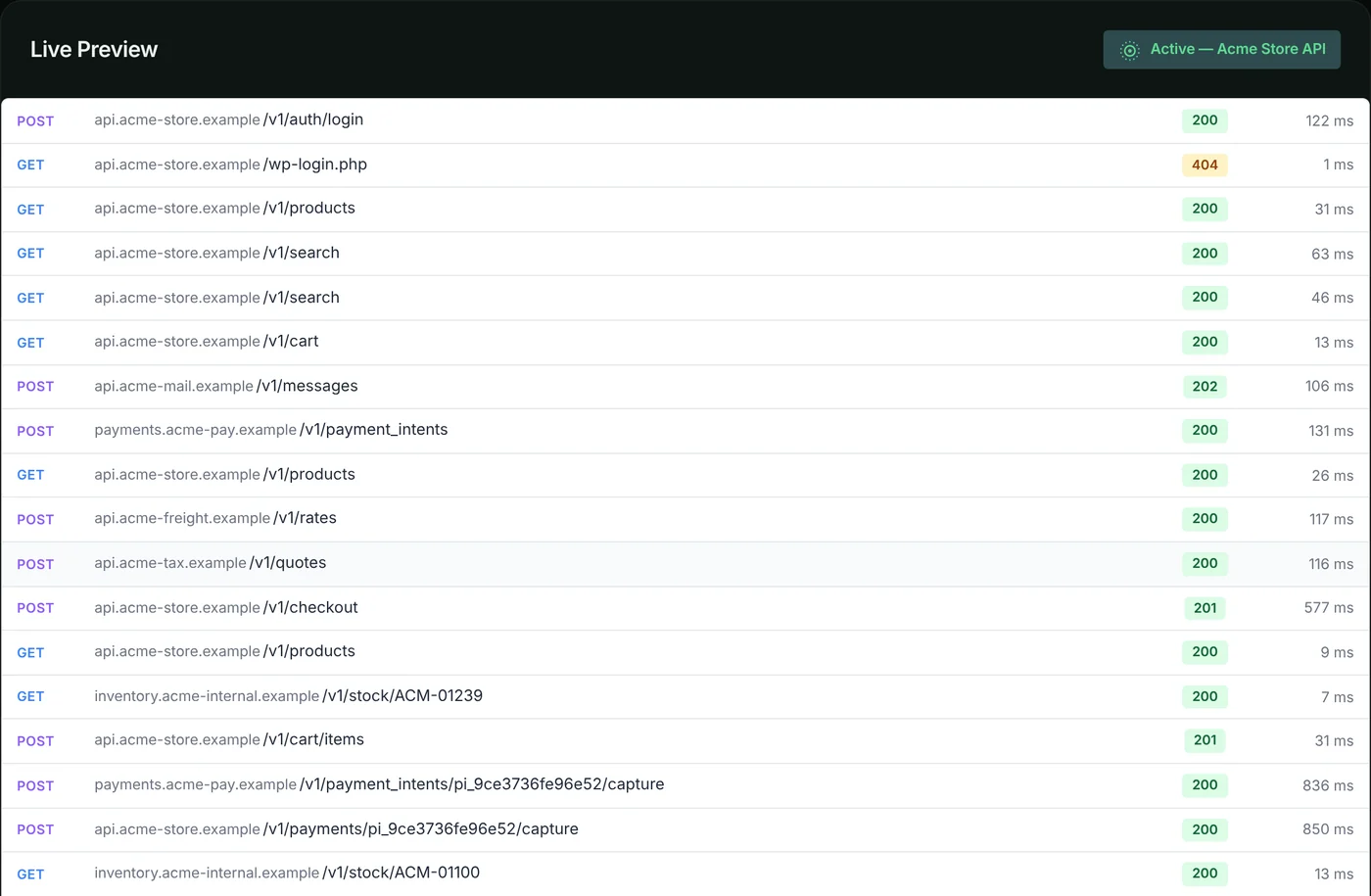Select the /v1/stock/ACM-01100 path
1371x896 pixels.
pos(402,872)
